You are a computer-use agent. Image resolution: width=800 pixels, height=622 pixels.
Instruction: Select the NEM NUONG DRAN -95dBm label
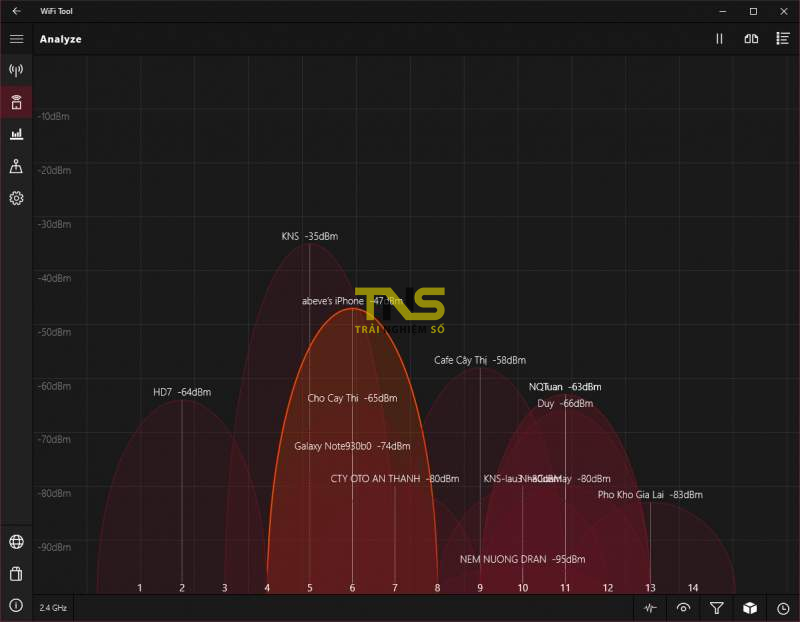click(x=522, y=559)
